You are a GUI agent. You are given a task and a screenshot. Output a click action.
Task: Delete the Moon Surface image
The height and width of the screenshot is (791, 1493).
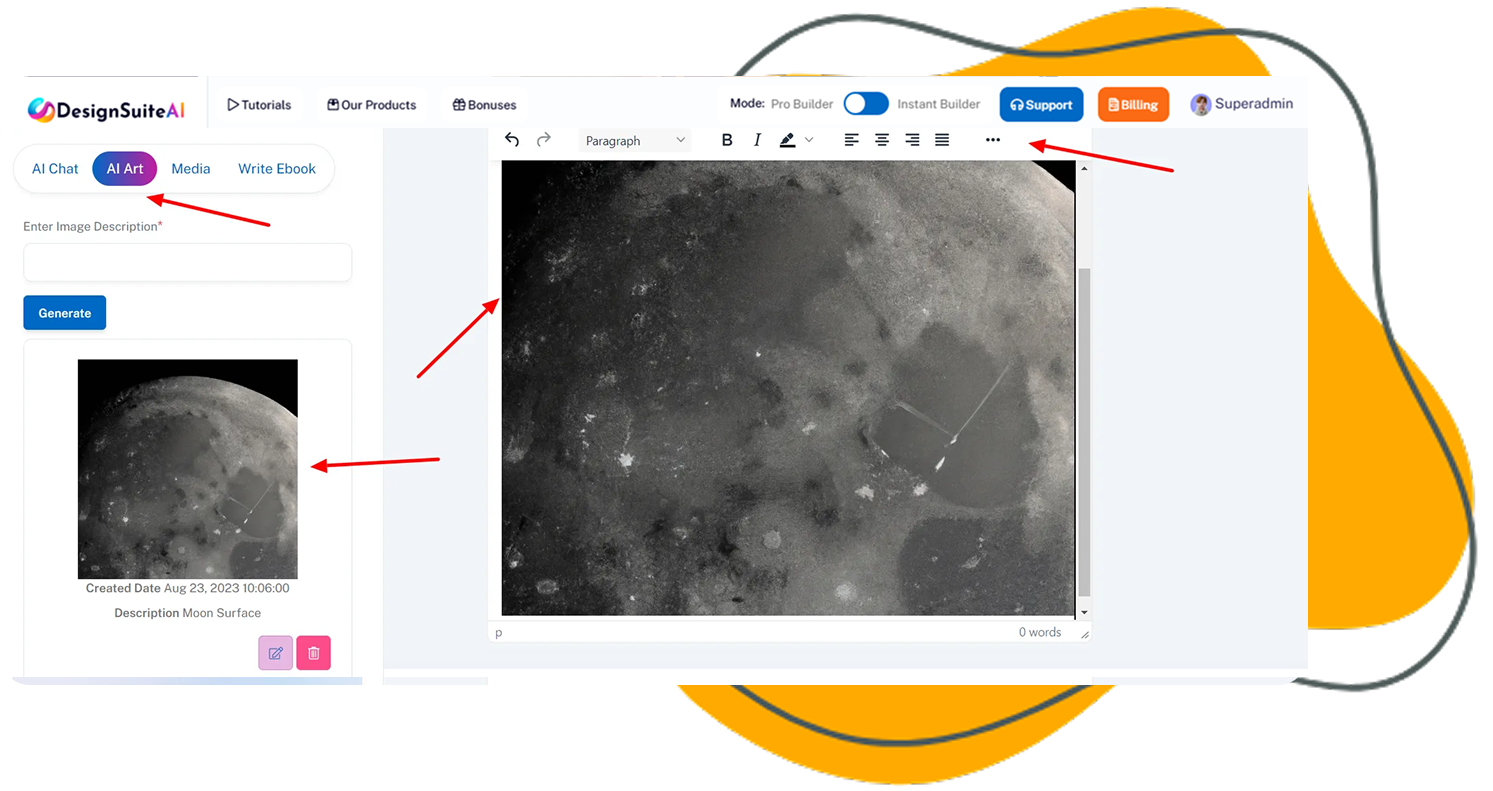click(313, 653)
